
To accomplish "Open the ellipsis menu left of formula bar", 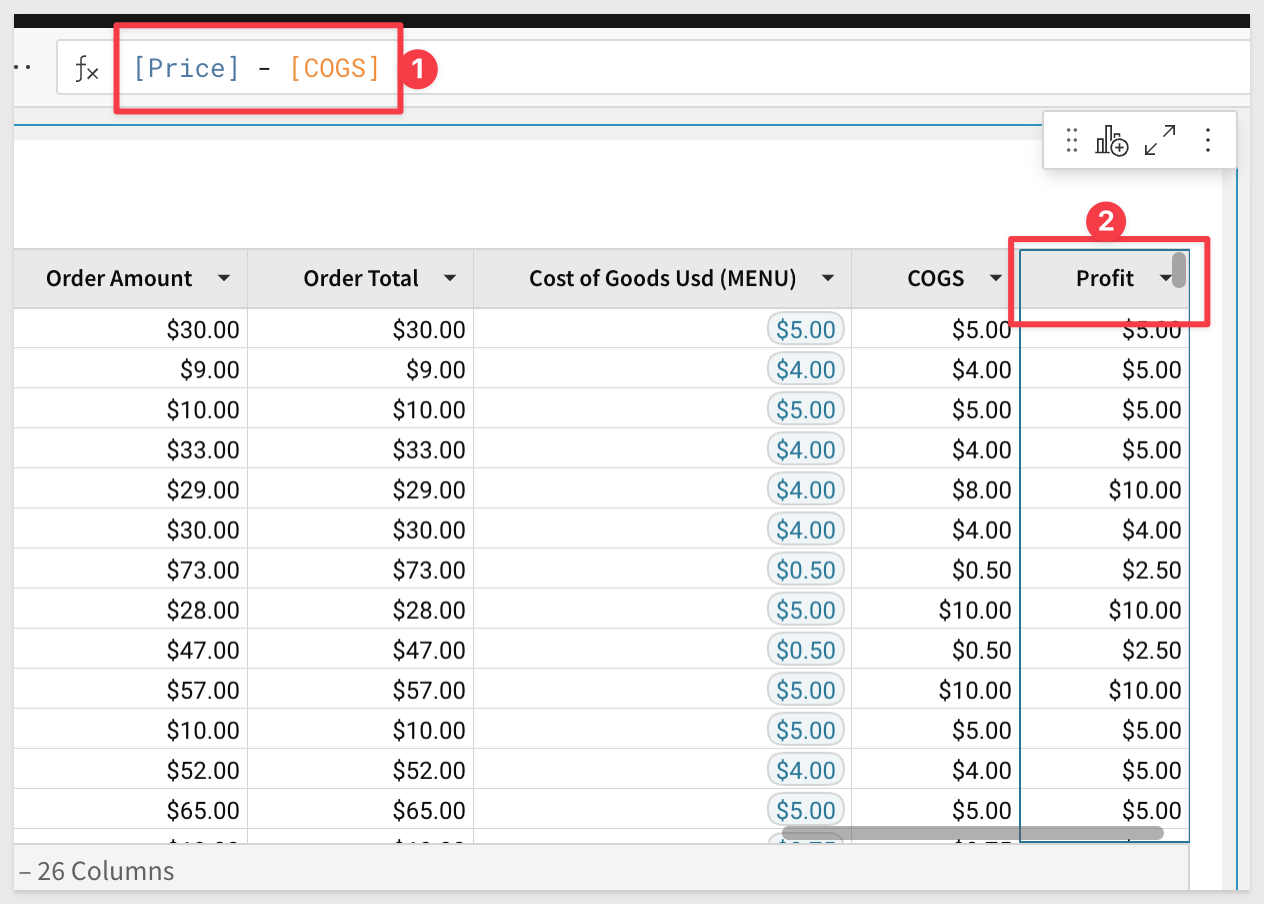I will click(x=24, y=68).
